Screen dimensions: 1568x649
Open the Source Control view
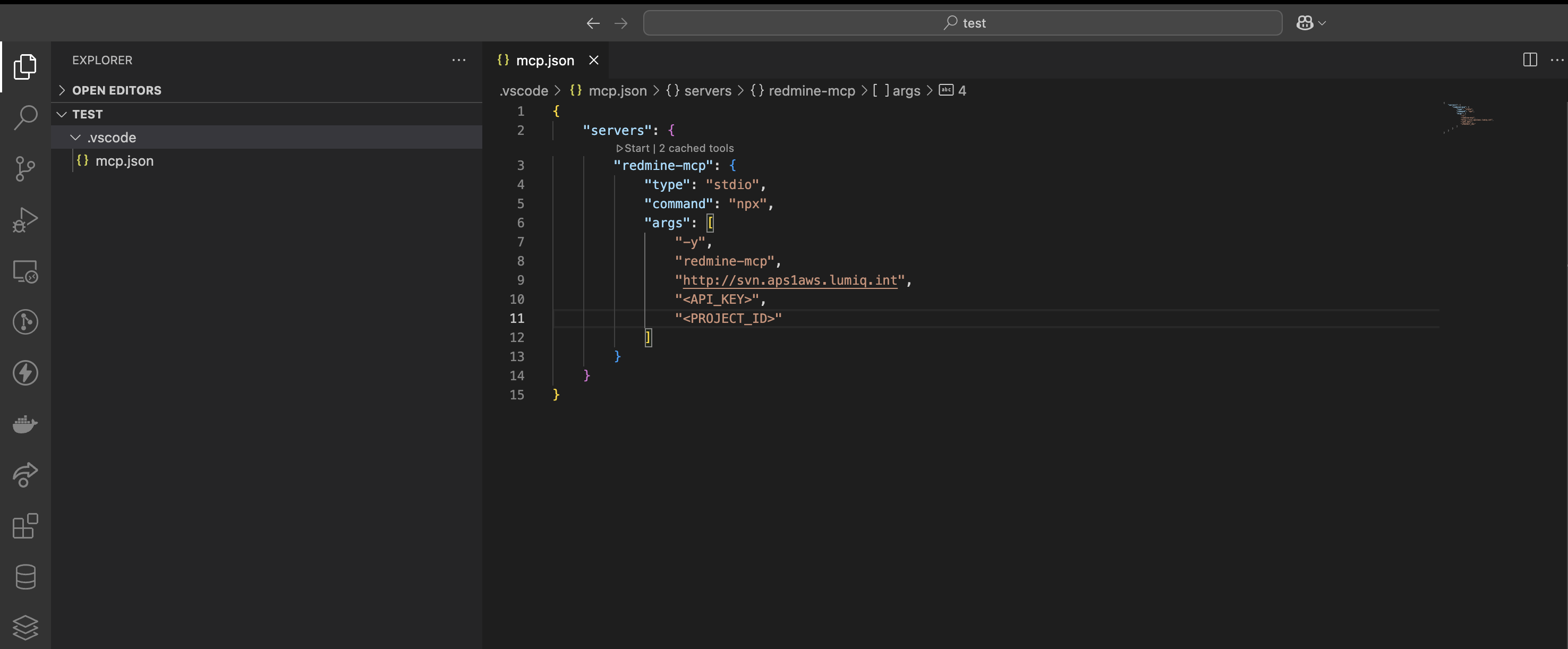pyautogui.click(x=25, y=169)
